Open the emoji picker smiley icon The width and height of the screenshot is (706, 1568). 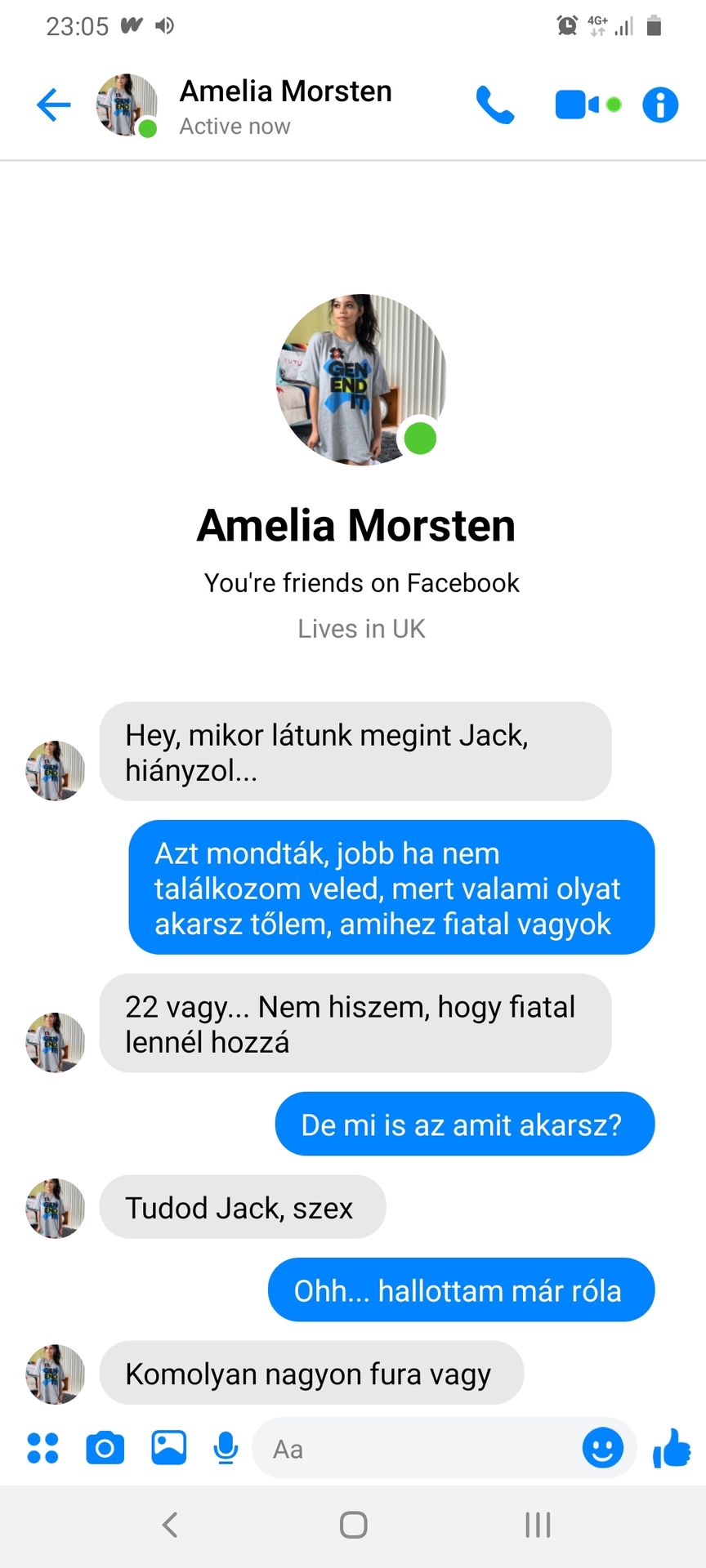click(603, 1448)
